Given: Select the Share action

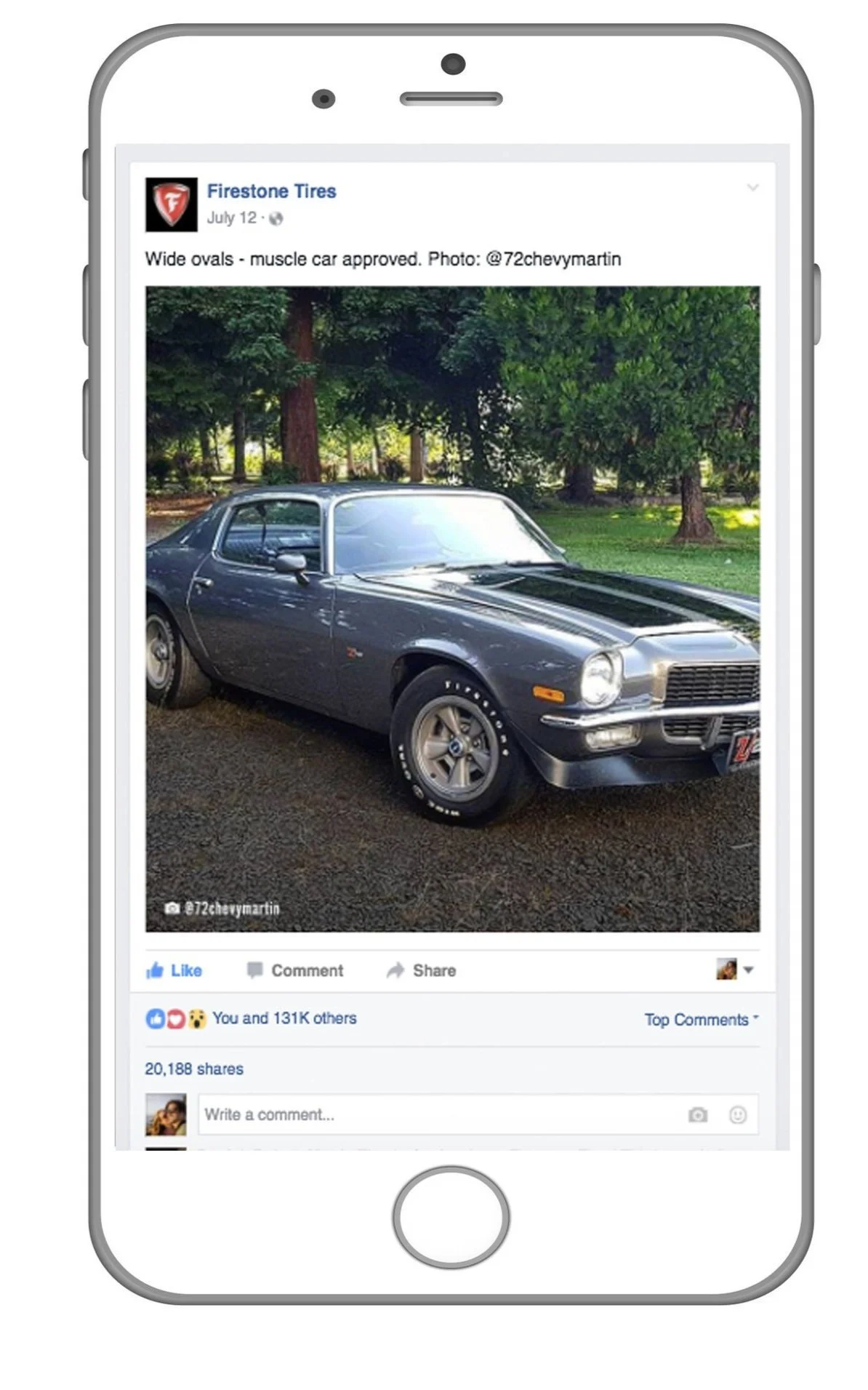Looking at the screenshot, I should [x=434, y=970].
